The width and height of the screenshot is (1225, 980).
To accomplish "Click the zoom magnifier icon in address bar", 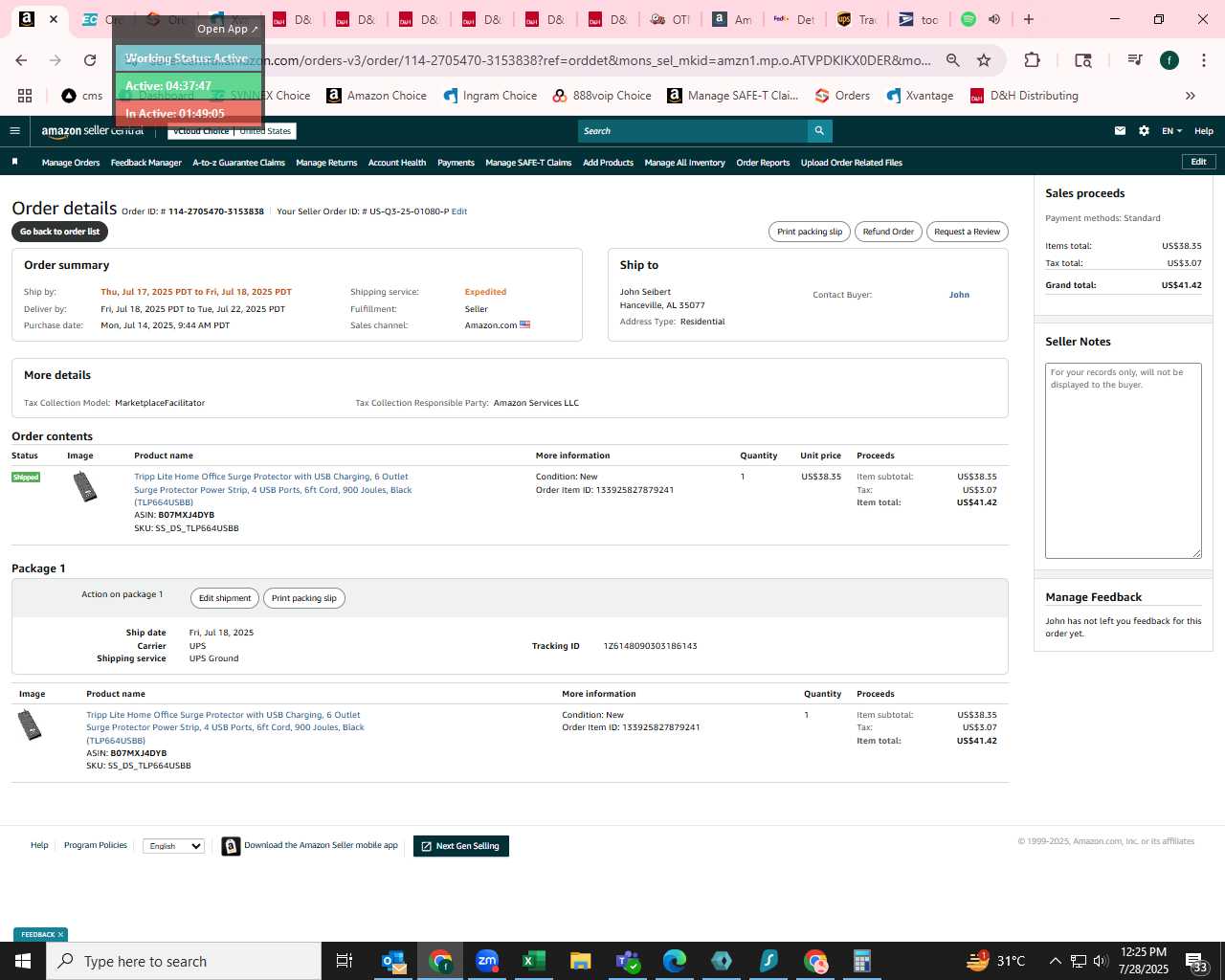I will [x=953, y=60].
